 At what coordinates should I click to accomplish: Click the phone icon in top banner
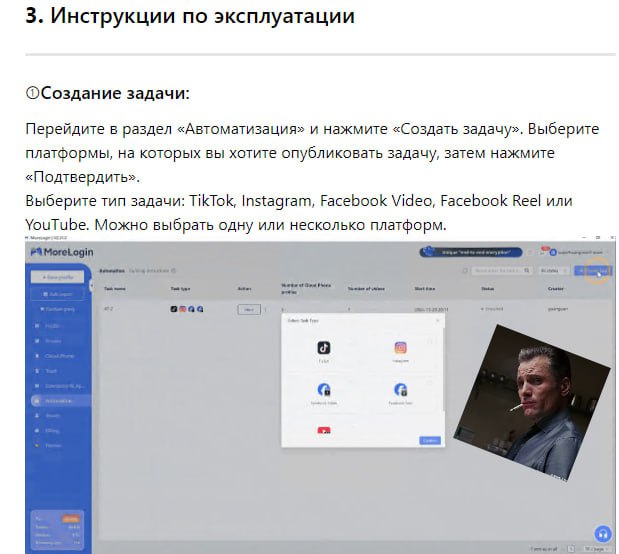click(x=429, y=252)
